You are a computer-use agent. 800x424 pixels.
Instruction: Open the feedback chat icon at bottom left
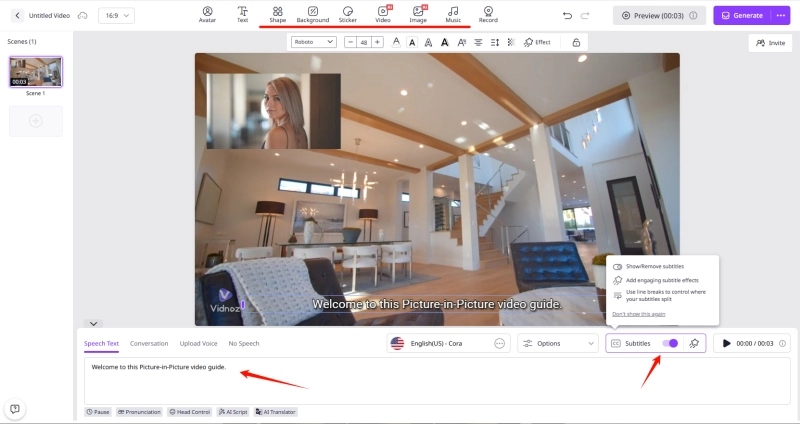point(15,409)
